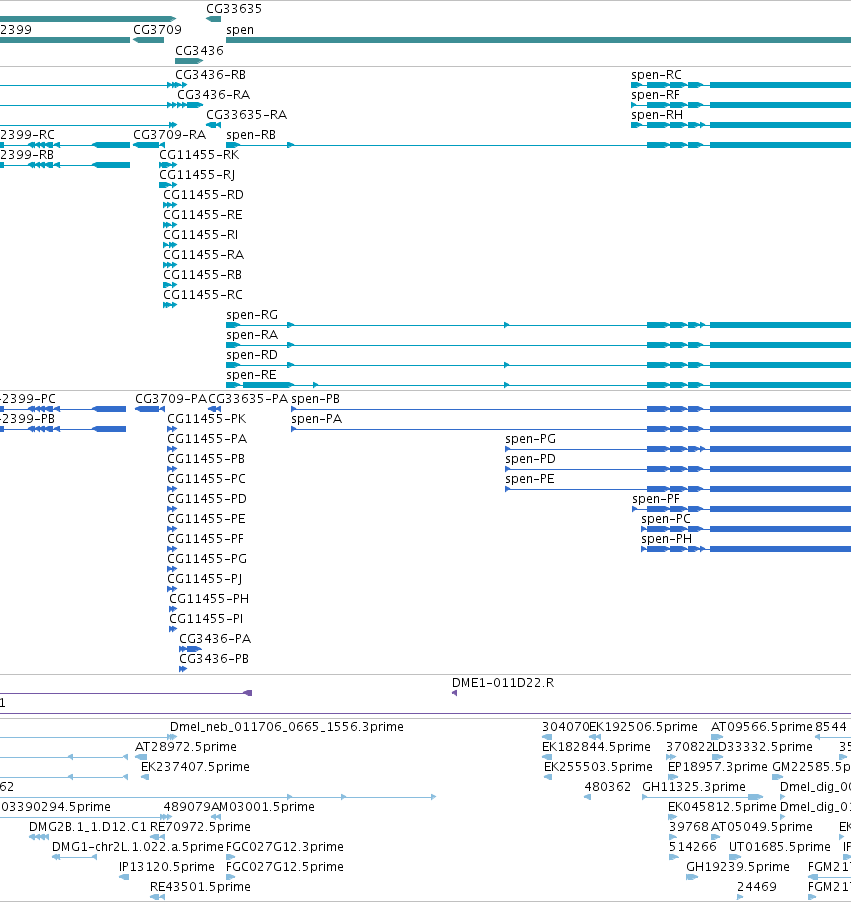Click the AM03001.5prime EST label

[x=263, y=807]
